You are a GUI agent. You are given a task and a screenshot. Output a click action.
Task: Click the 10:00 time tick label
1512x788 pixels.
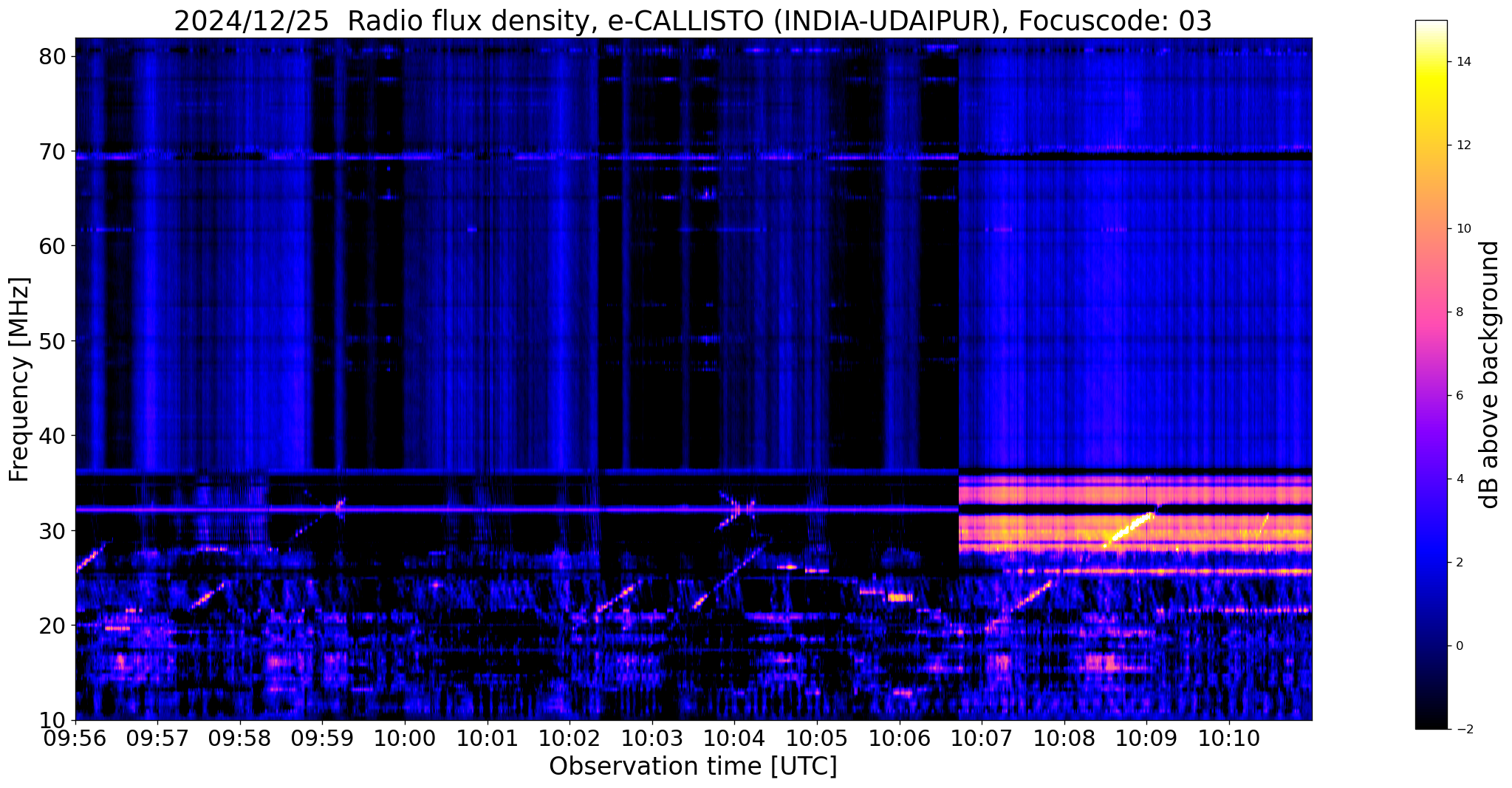[x=405, y=739]
